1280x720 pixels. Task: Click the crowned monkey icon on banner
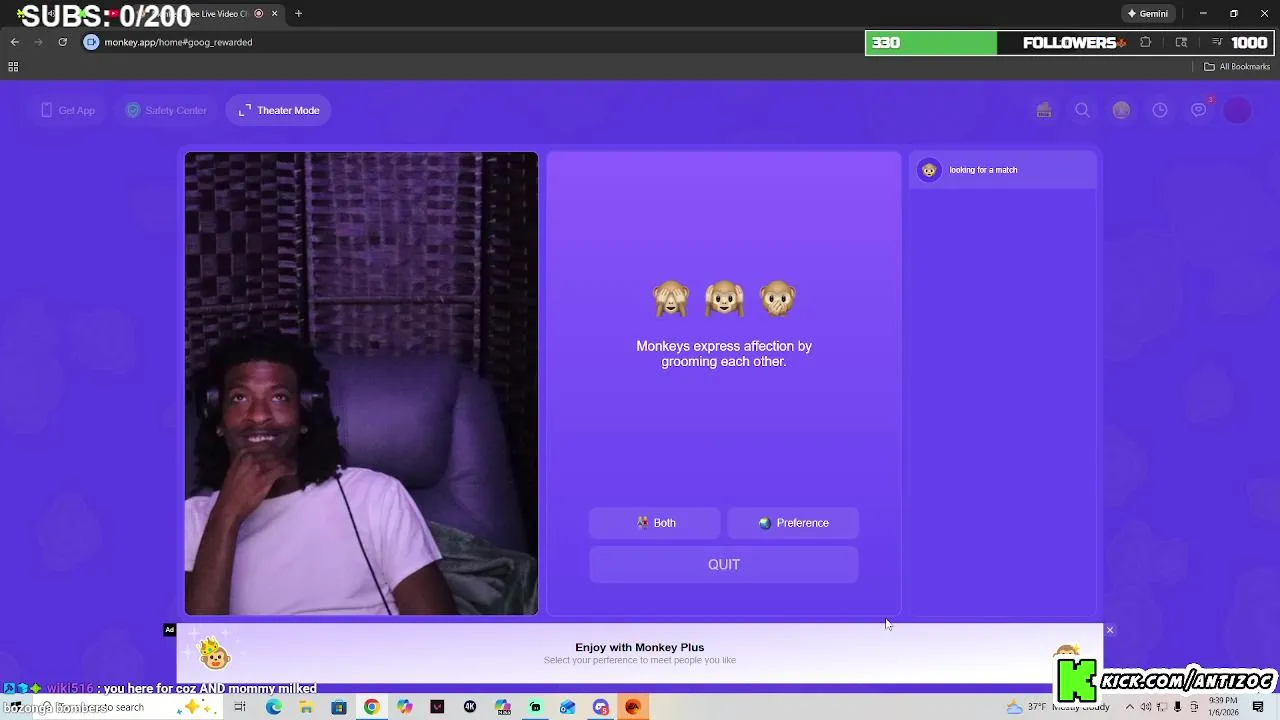point(214,654)
